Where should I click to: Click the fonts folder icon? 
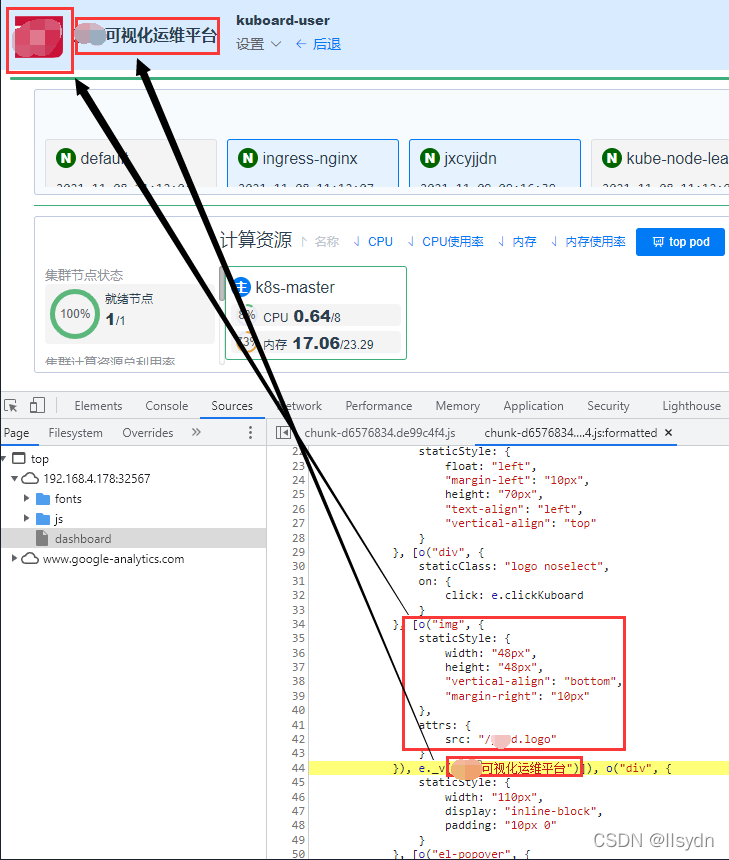pos(43,499)
